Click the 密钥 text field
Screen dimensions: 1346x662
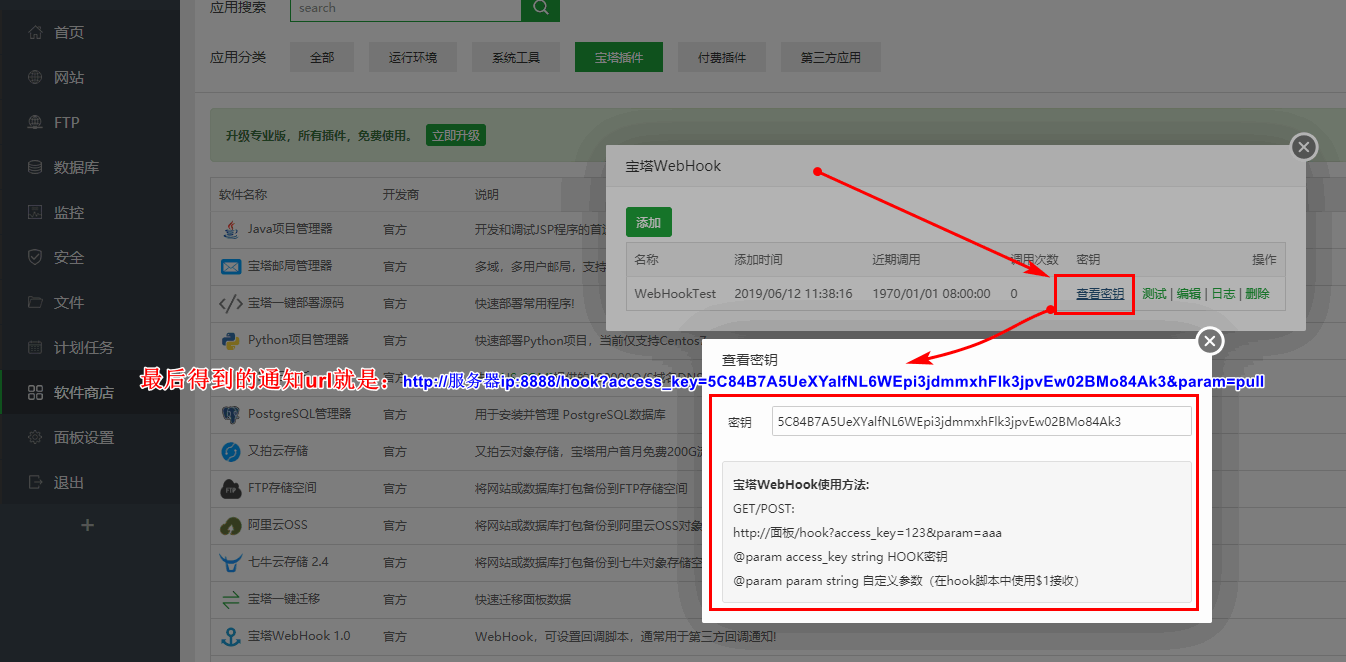(x=981, y=421)
